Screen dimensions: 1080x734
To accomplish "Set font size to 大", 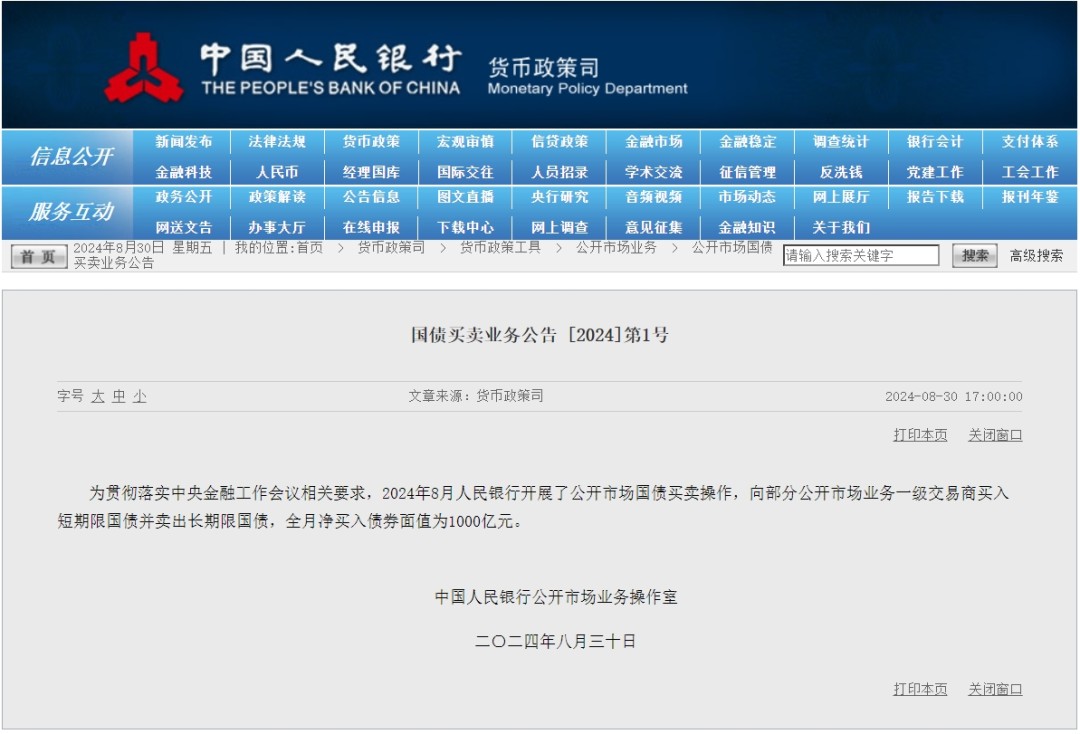I will click(x=98, y=396).
